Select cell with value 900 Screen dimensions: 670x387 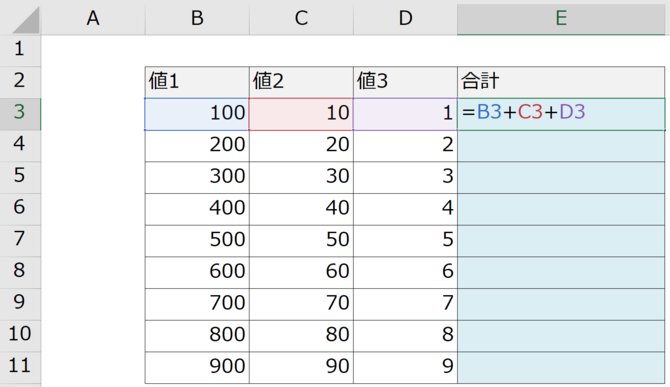197,367
